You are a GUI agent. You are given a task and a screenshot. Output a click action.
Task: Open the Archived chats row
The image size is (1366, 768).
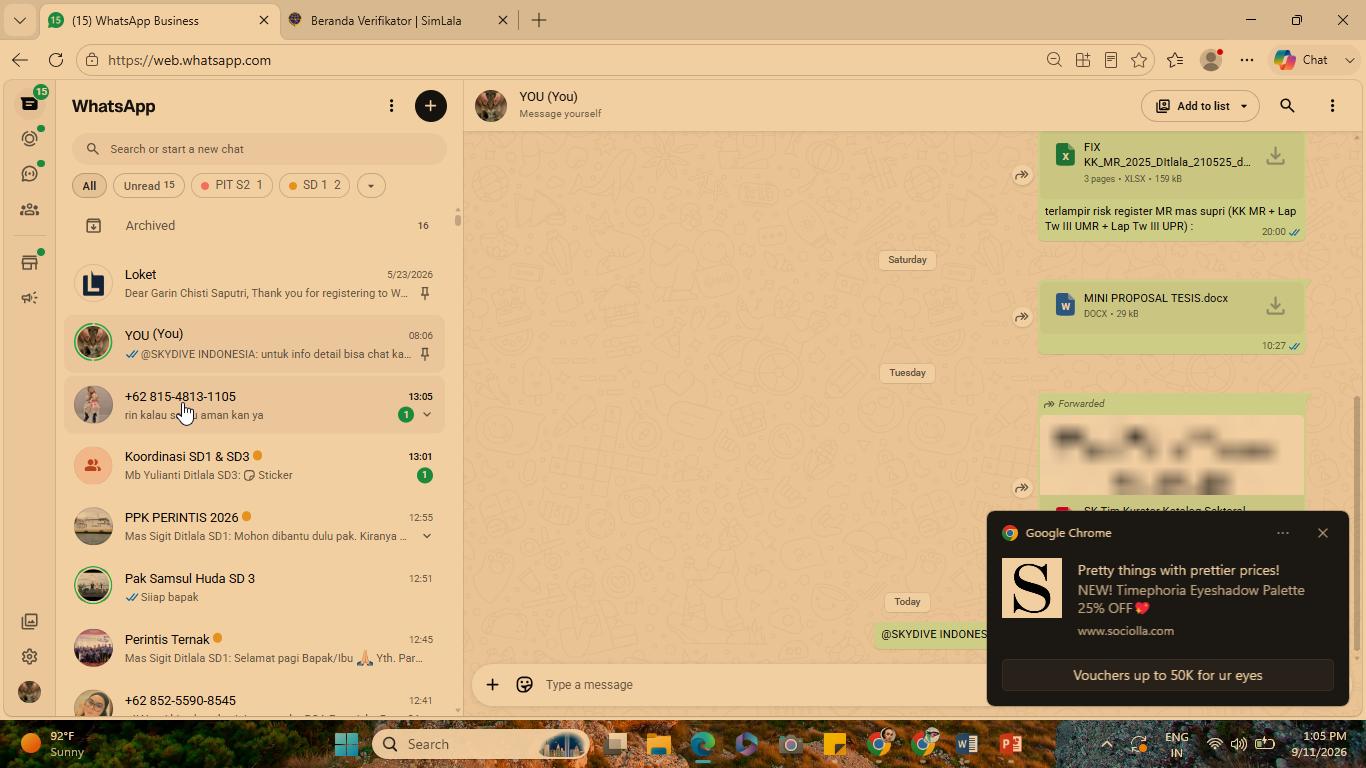click(x=255, y=226)
